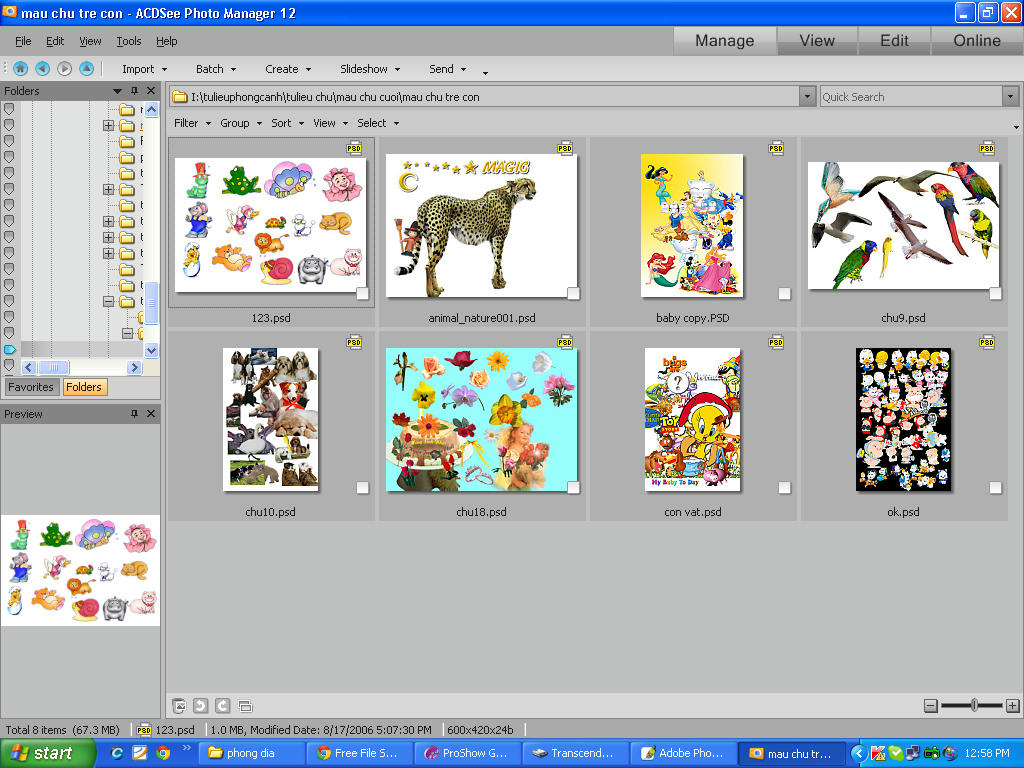Click the Quick Search input field
Viewport: 1024px width, 768px height.
tap(911, 97)
